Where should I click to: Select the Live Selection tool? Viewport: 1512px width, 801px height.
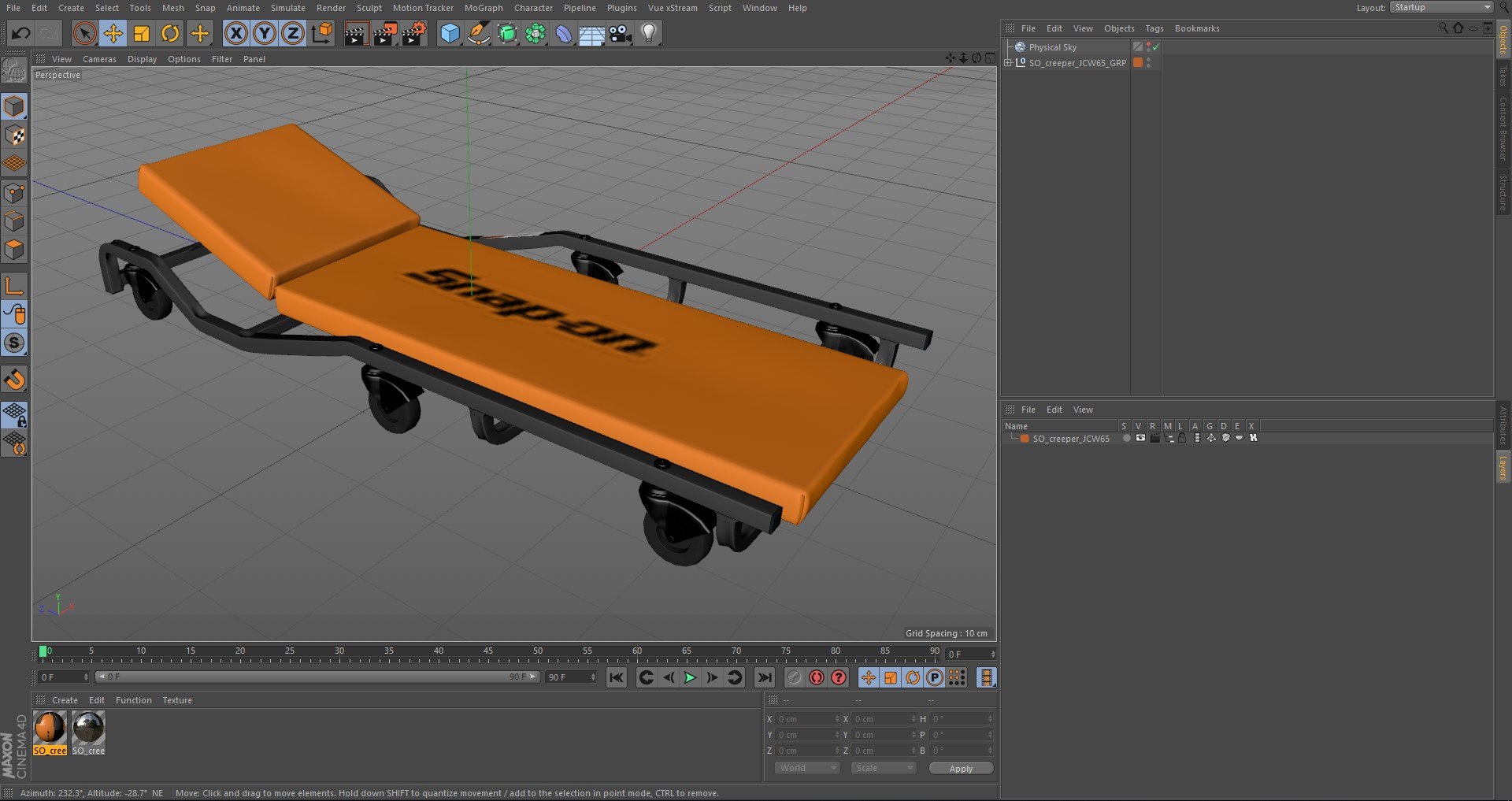84,33
